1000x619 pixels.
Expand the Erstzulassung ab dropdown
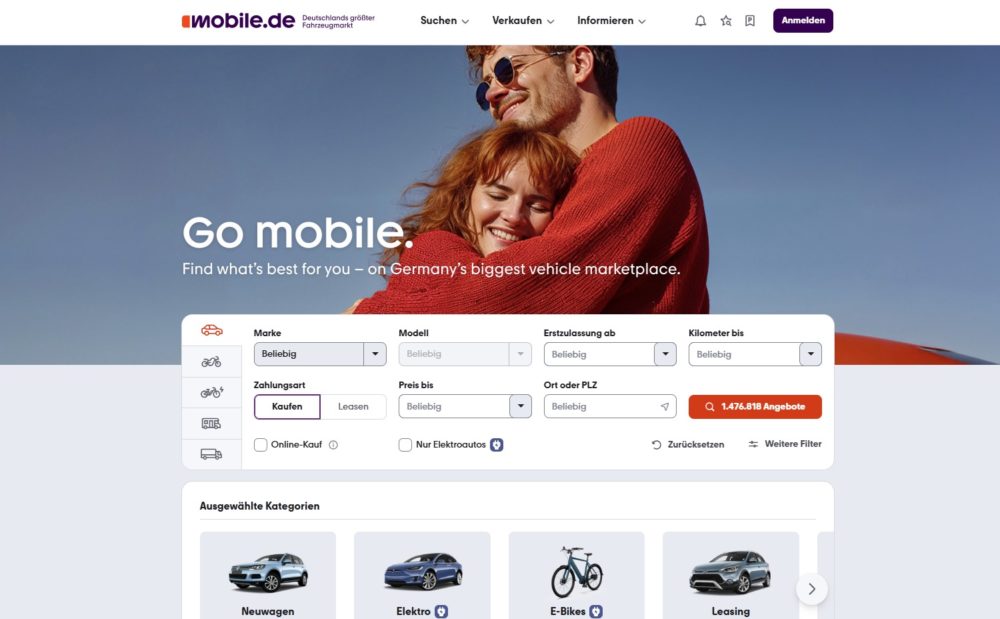pos(610,354)
